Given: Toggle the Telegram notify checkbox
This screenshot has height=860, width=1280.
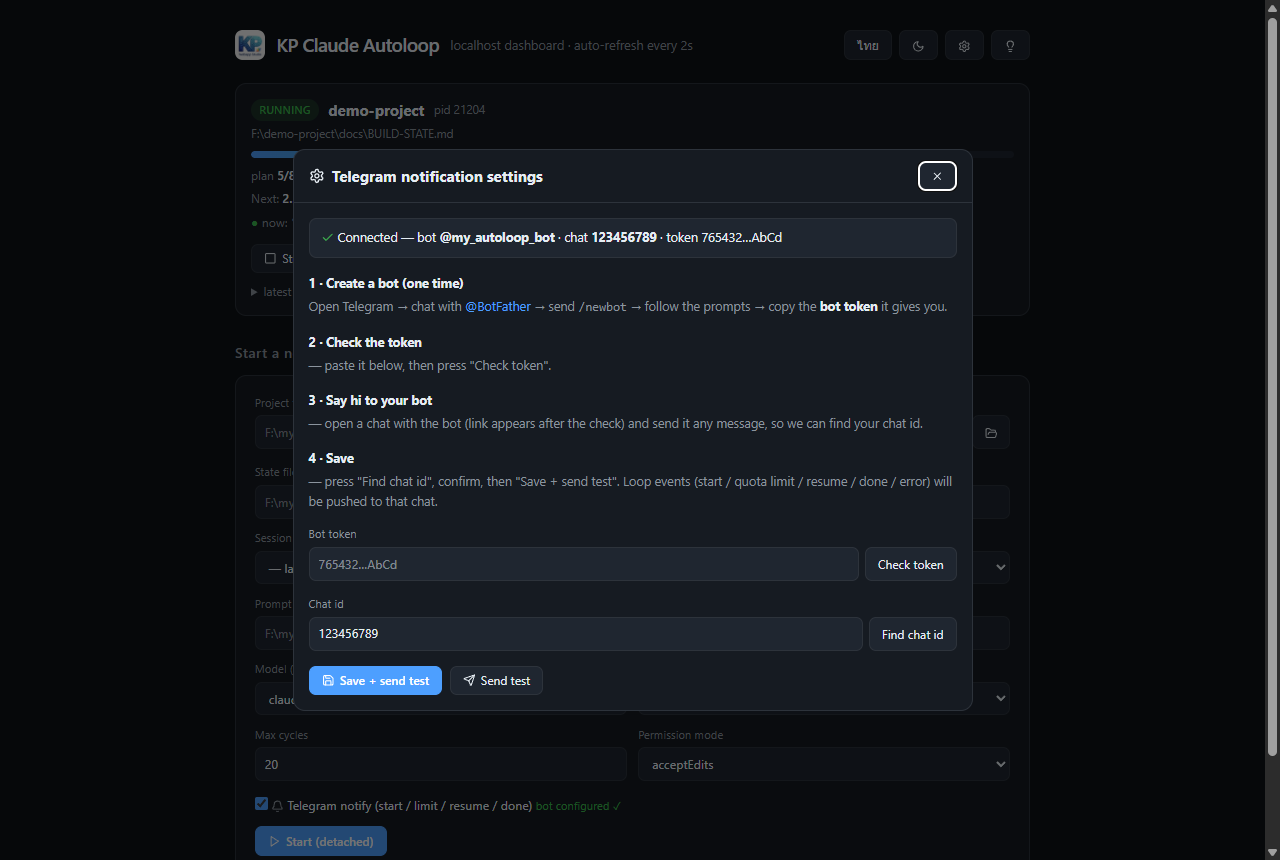Looking at the screenshot, I should click(x=262, y=804).
